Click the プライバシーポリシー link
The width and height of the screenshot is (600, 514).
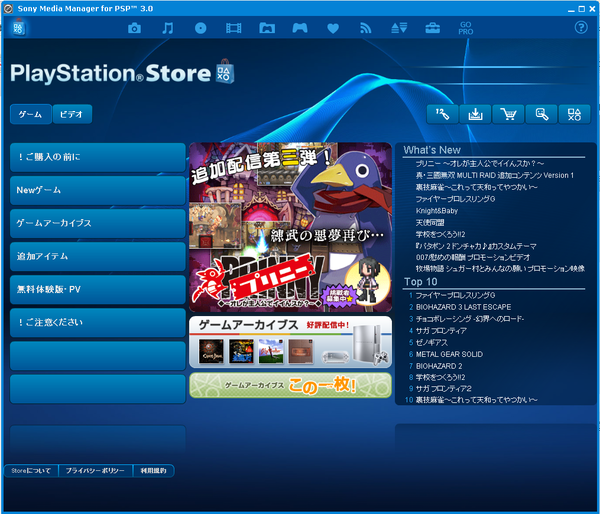pos(95,471)
